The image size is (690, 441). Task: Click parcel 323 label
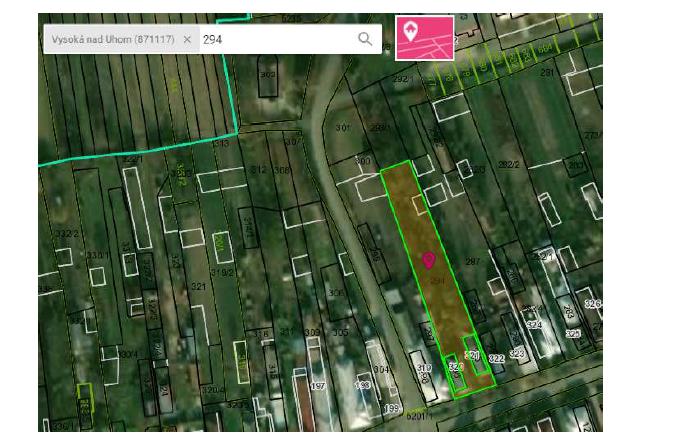(517, 353)
